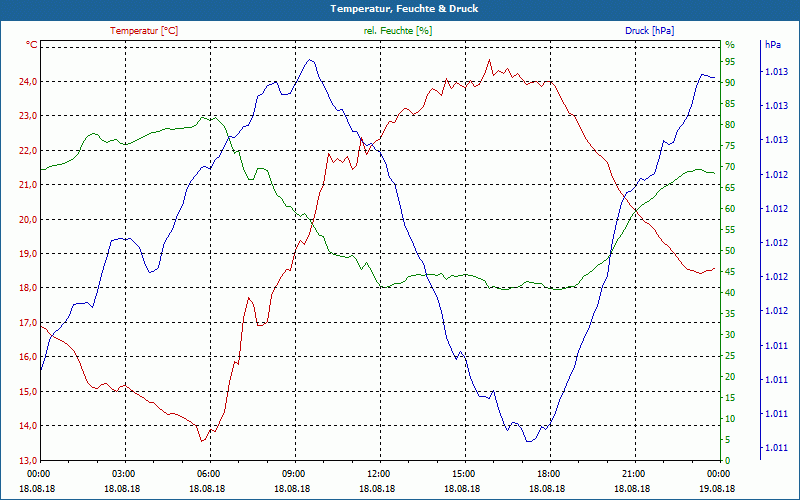This screenshot has height=500, width=800.
Task: Select the red "Temperatur [°C]" legend label
Action: point(144,31)
